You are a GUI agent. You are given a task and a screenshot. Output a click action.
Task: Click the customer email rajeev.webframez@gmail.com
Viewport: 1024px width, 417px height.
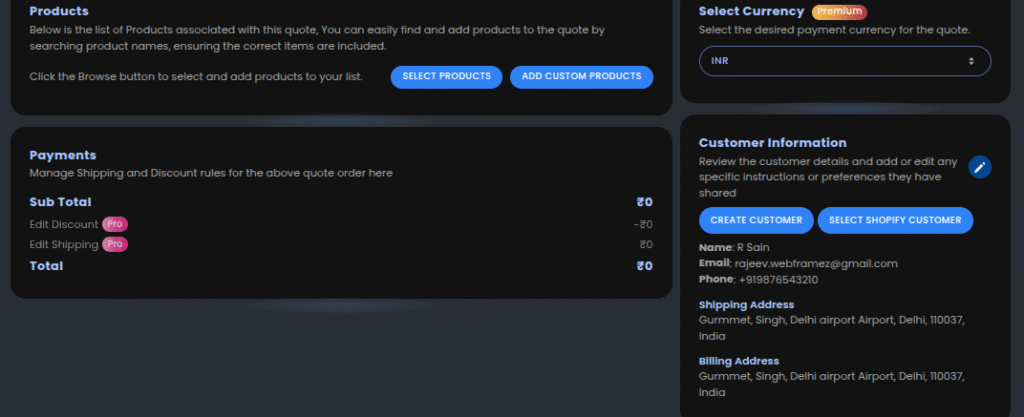816,264
